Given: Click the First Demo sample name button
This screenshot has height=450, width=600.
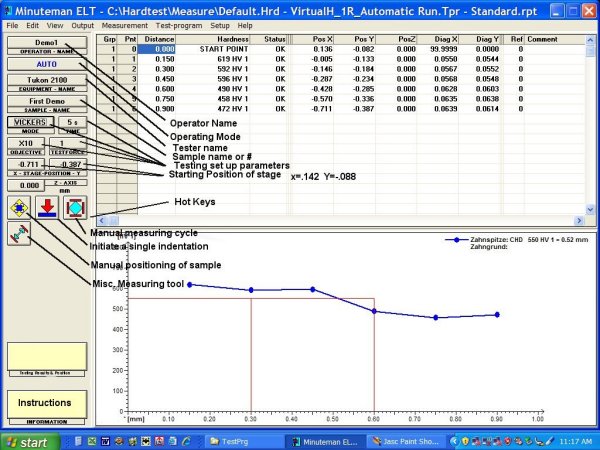Looking at the screenshot, I should [47, 101].
